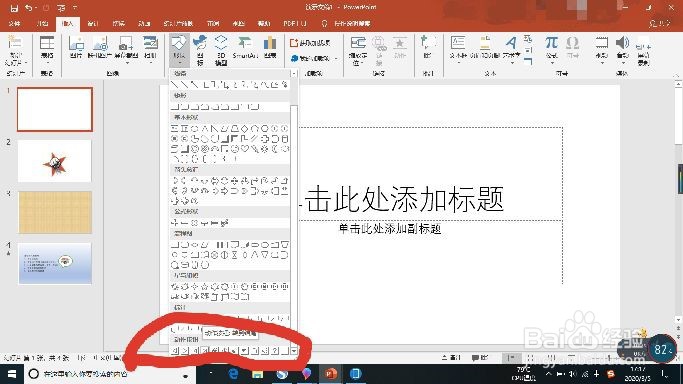Screen dimensions: 683x384
Task: Switch to the Animations (动画) tab
Action: click(x=144, y=24)
